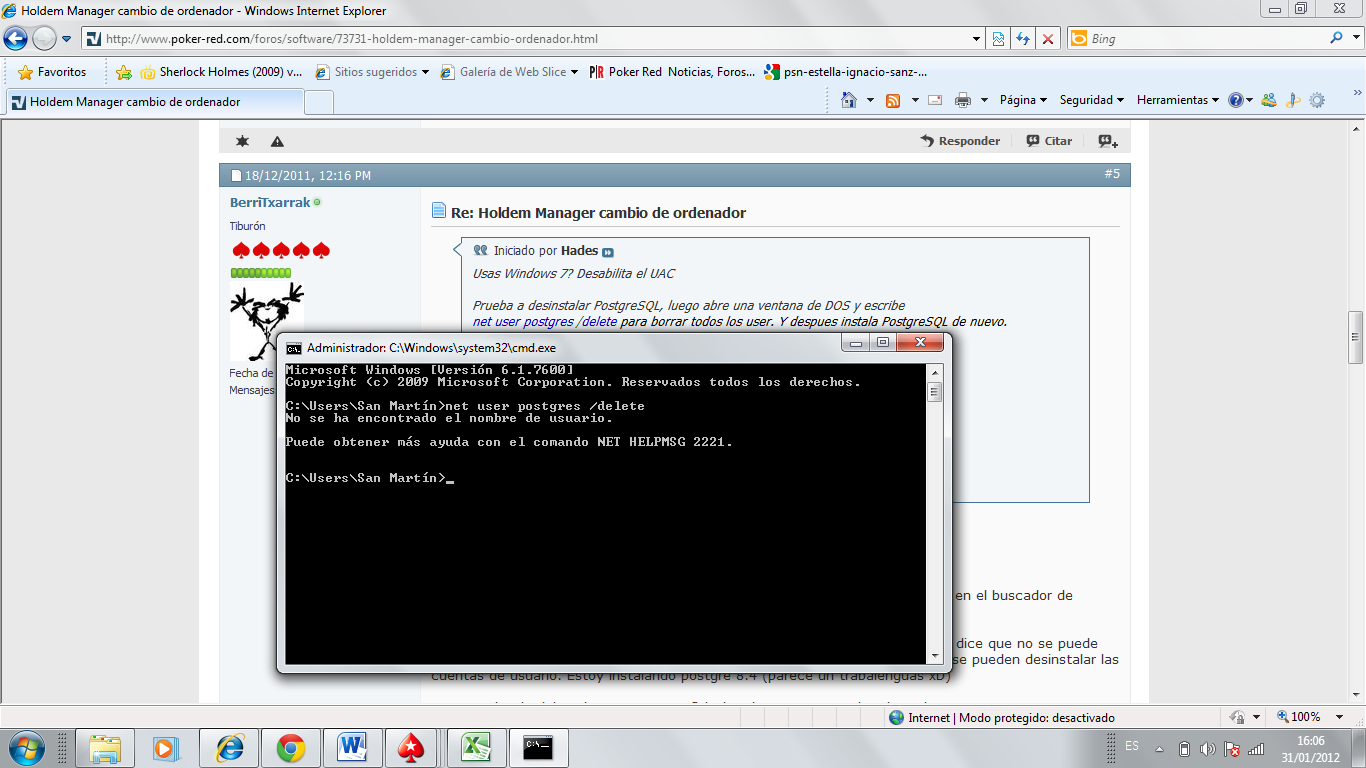Open Google Chrome from taskbar
The image size is (1366, 768).
pyautogui.click(x=291, y=748)
